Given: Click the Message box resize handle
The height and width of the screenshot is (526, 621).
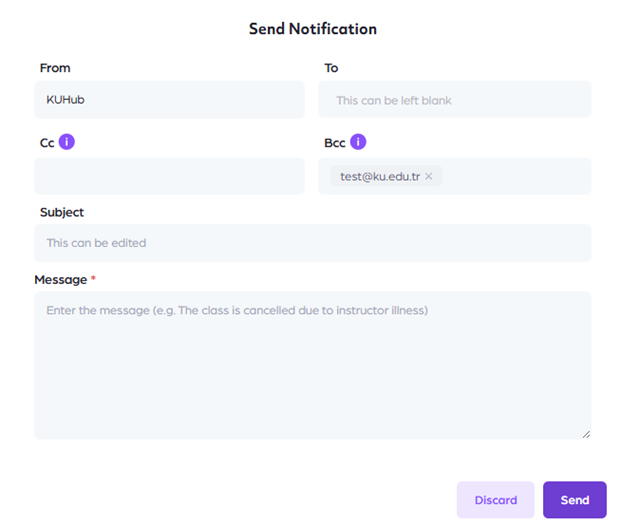Looking at the screenshot, I should point(586,434).
